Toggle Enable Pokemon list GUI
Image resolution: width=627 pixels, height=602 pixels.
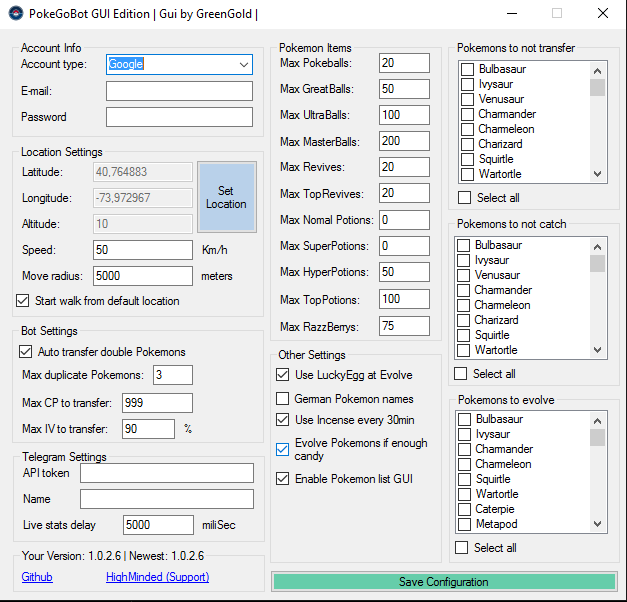[x=283, y=479]
